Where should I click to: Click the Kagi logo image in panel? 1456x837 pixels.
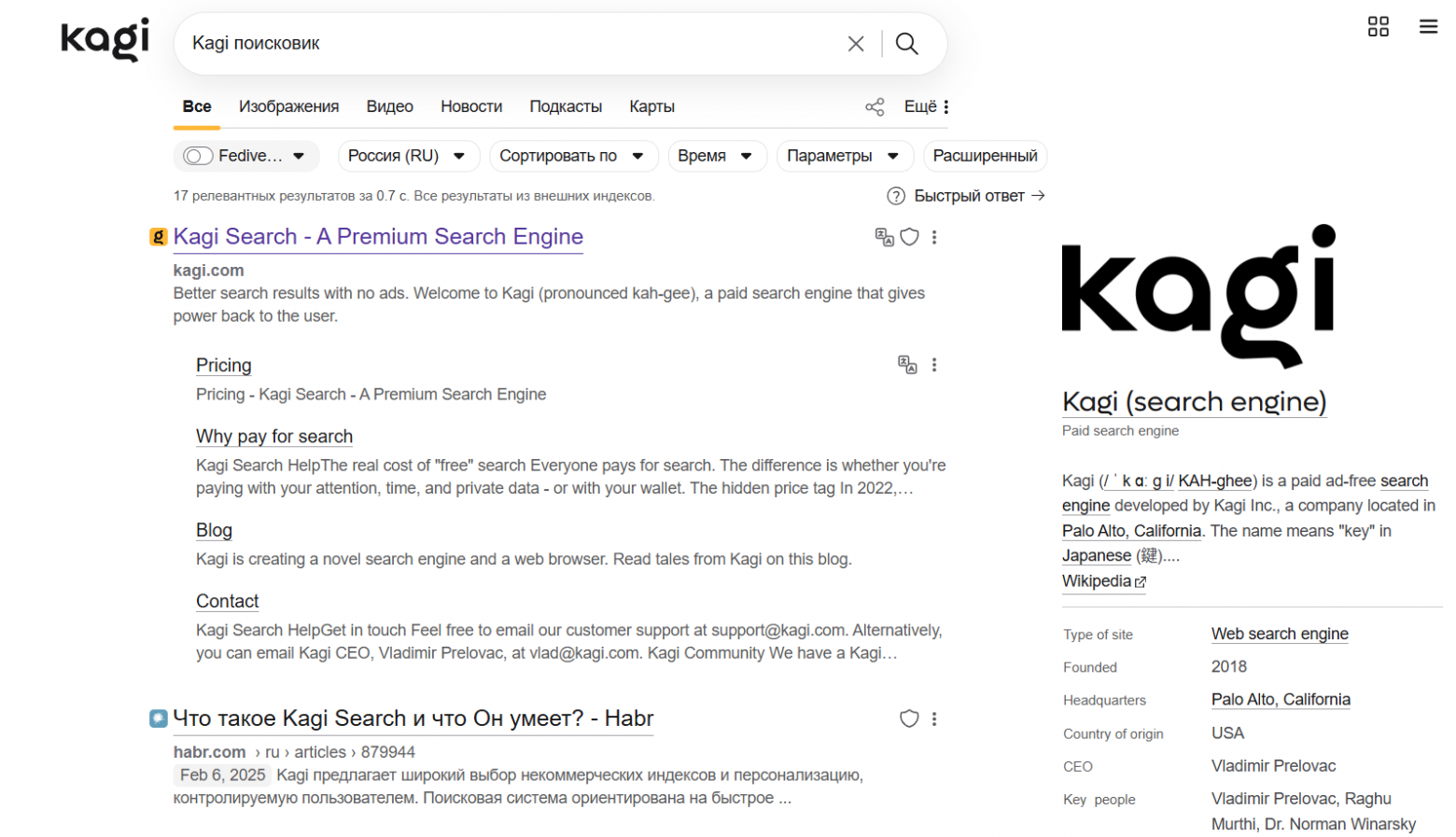tap(1199, 297)
